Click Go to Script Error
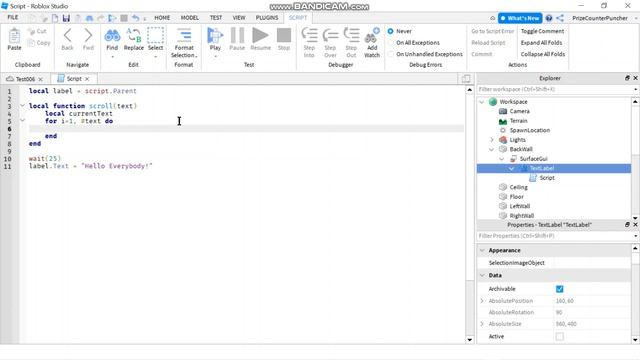Screen dimensions: 640x360 point(493,31)
